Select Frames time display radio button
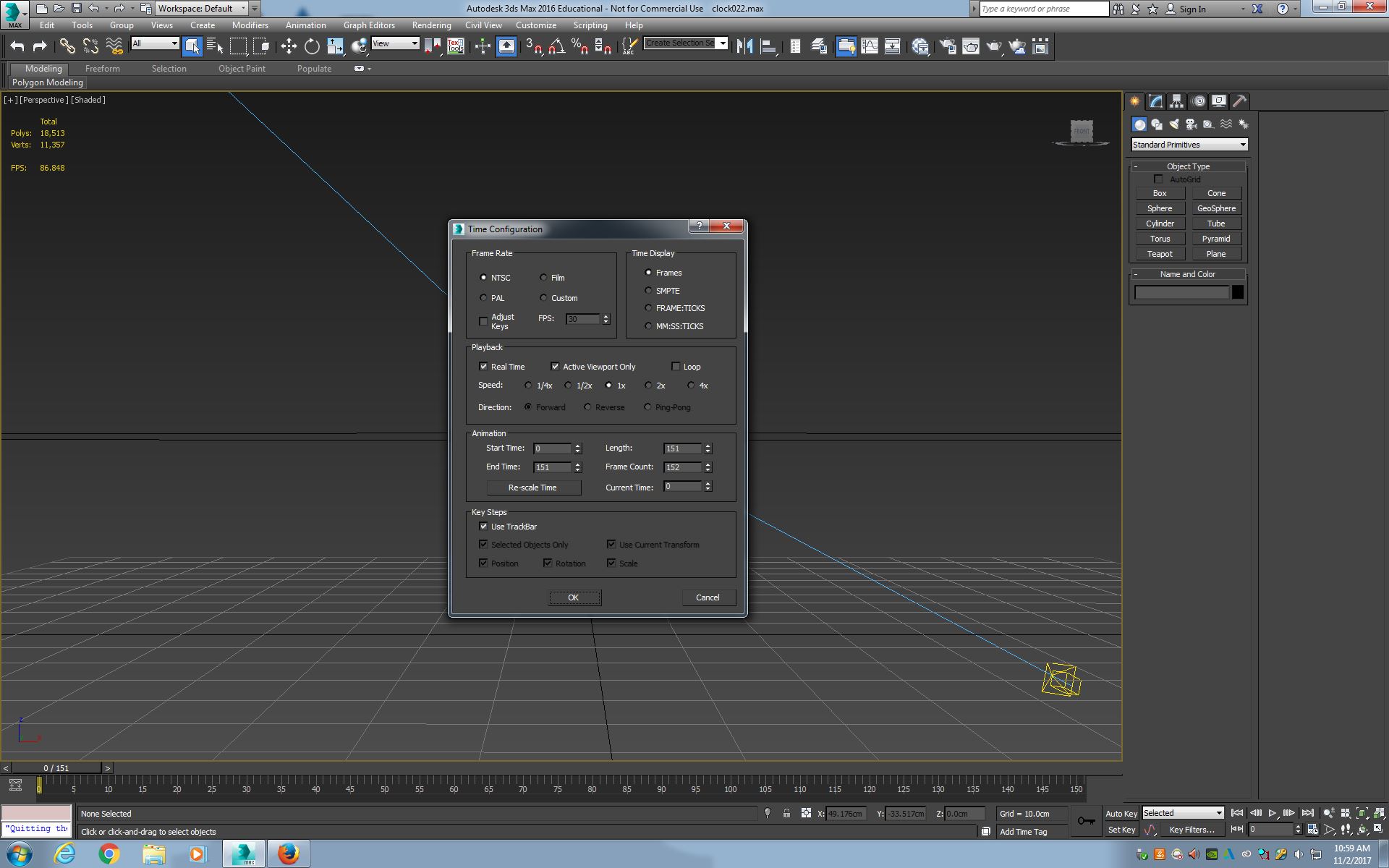 pyautogui.click(x=648, y=272)
